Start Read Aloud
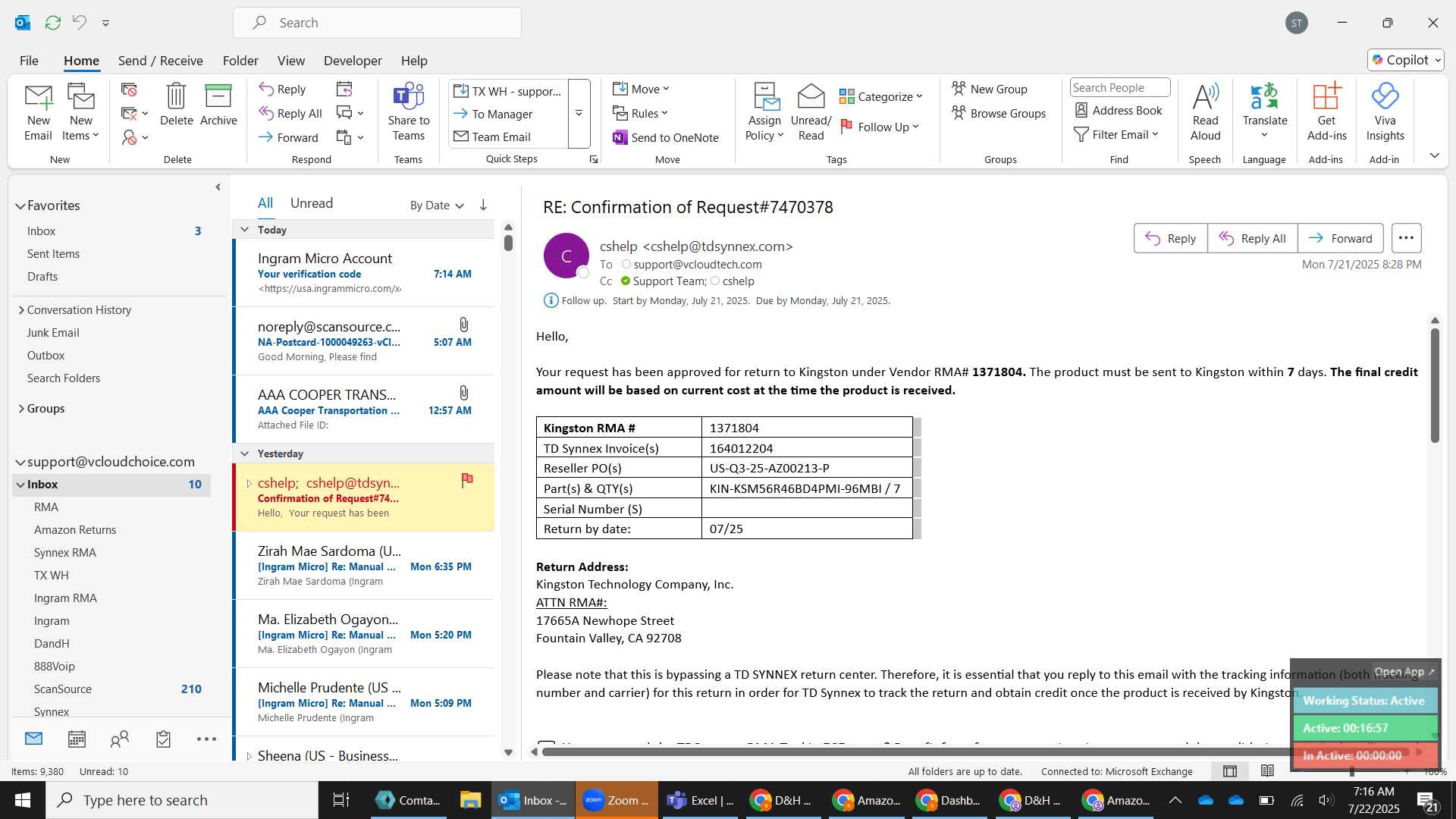The width and height of the screenshot is (1456, 819). click(x=1205, y=112)
